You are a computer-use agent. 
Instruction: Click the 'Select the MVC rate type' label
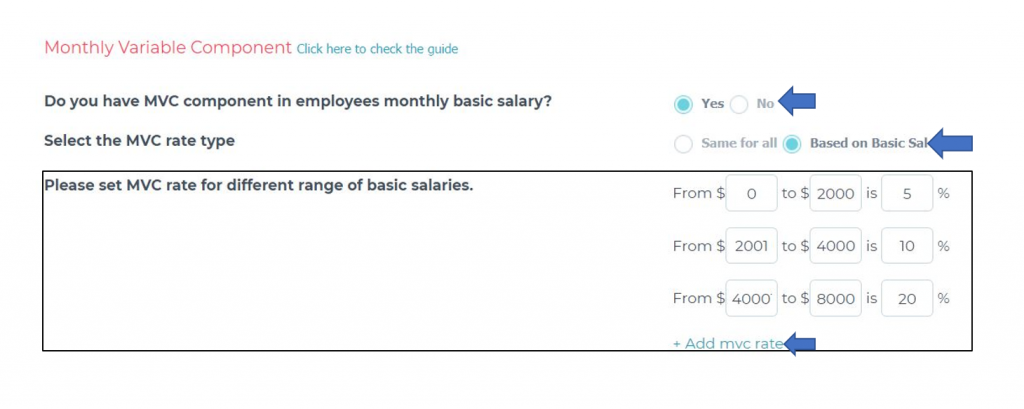click(x=139, y=141)
